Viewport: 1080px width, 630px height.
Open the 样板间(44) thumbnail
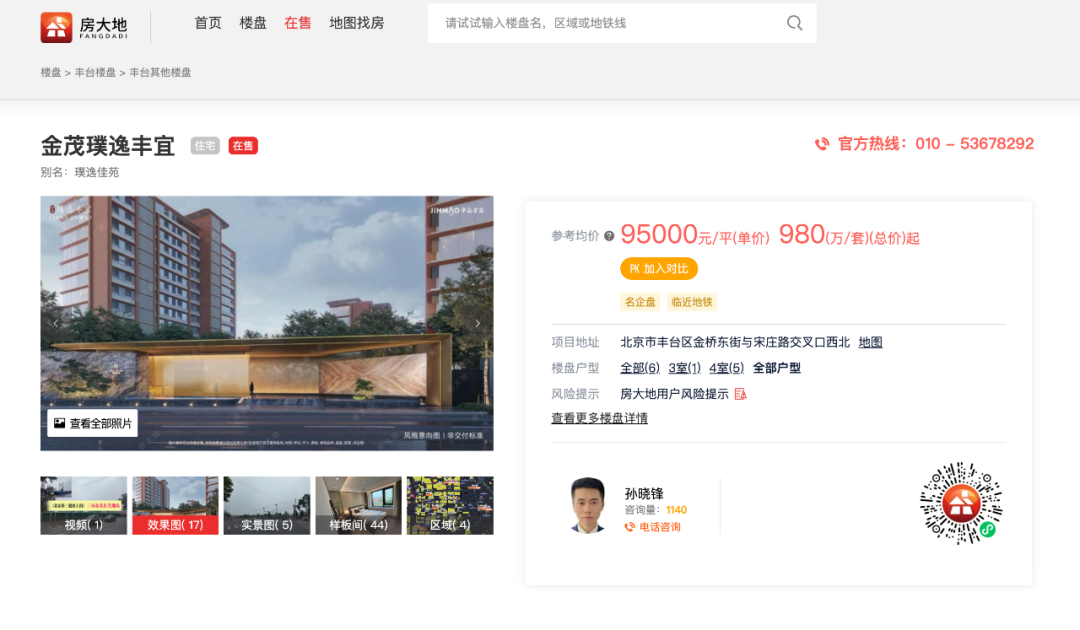[x=358, y=505]
